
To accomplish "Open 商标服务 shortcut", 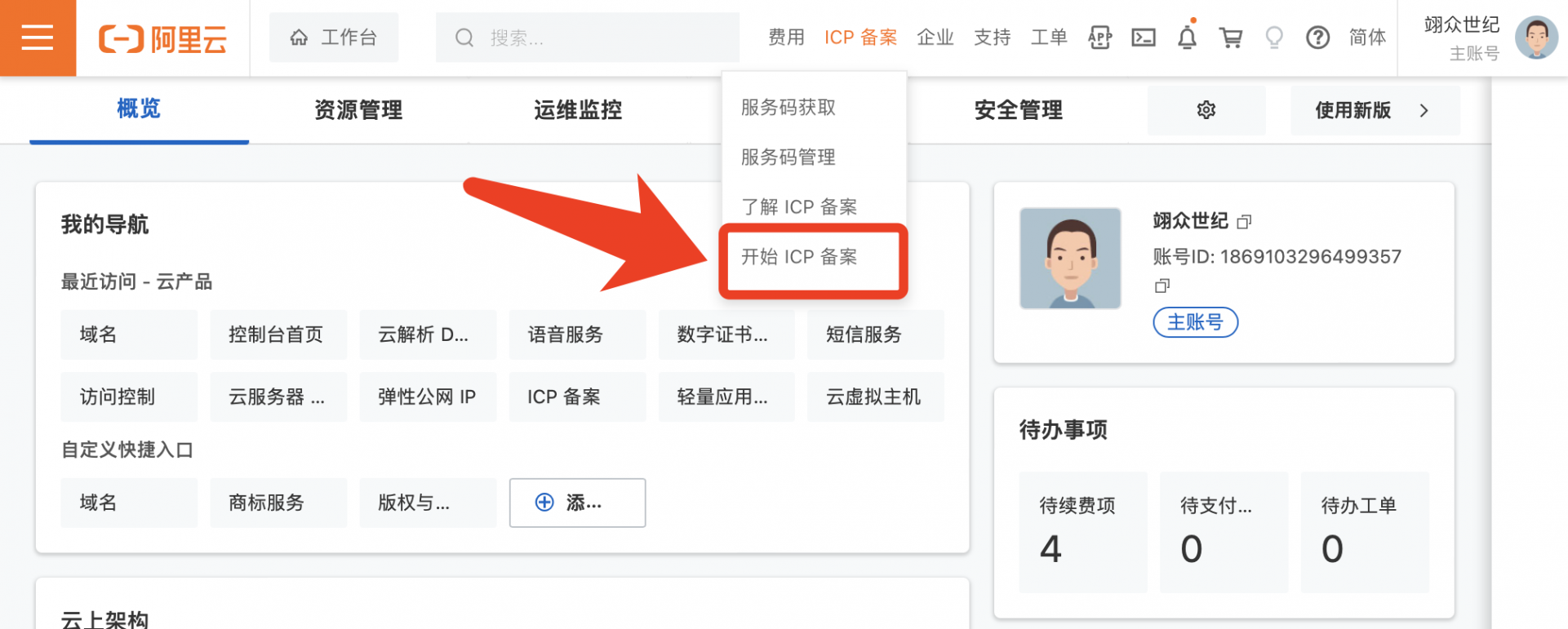I will (x=278, y=503).
